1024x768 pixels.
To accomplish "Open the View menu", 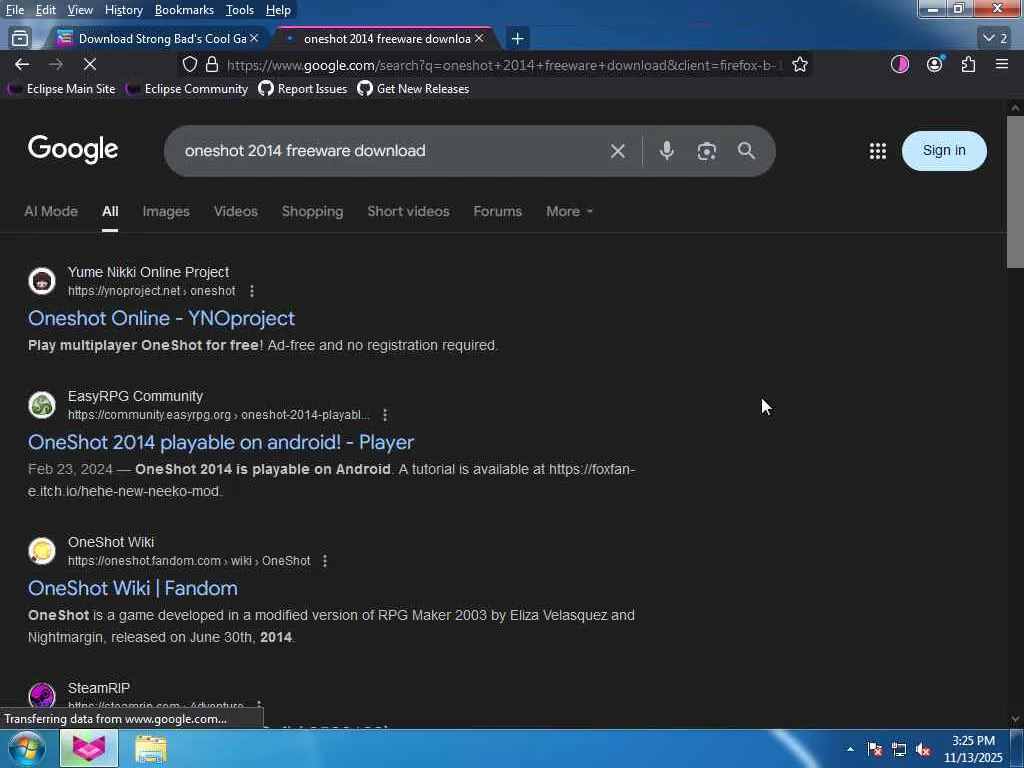I will click(80, 10).
